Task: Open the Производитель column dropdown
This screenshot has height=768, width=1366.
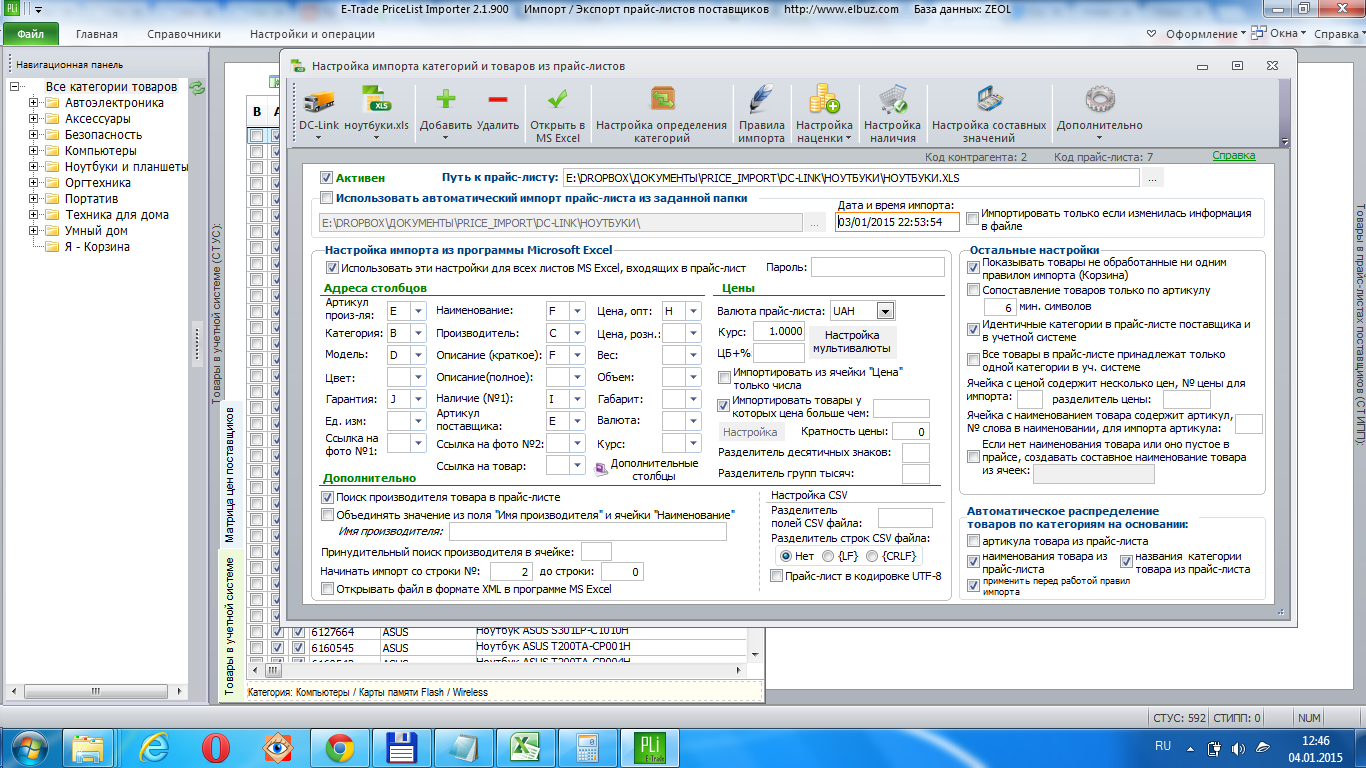Action: [577, 333]
